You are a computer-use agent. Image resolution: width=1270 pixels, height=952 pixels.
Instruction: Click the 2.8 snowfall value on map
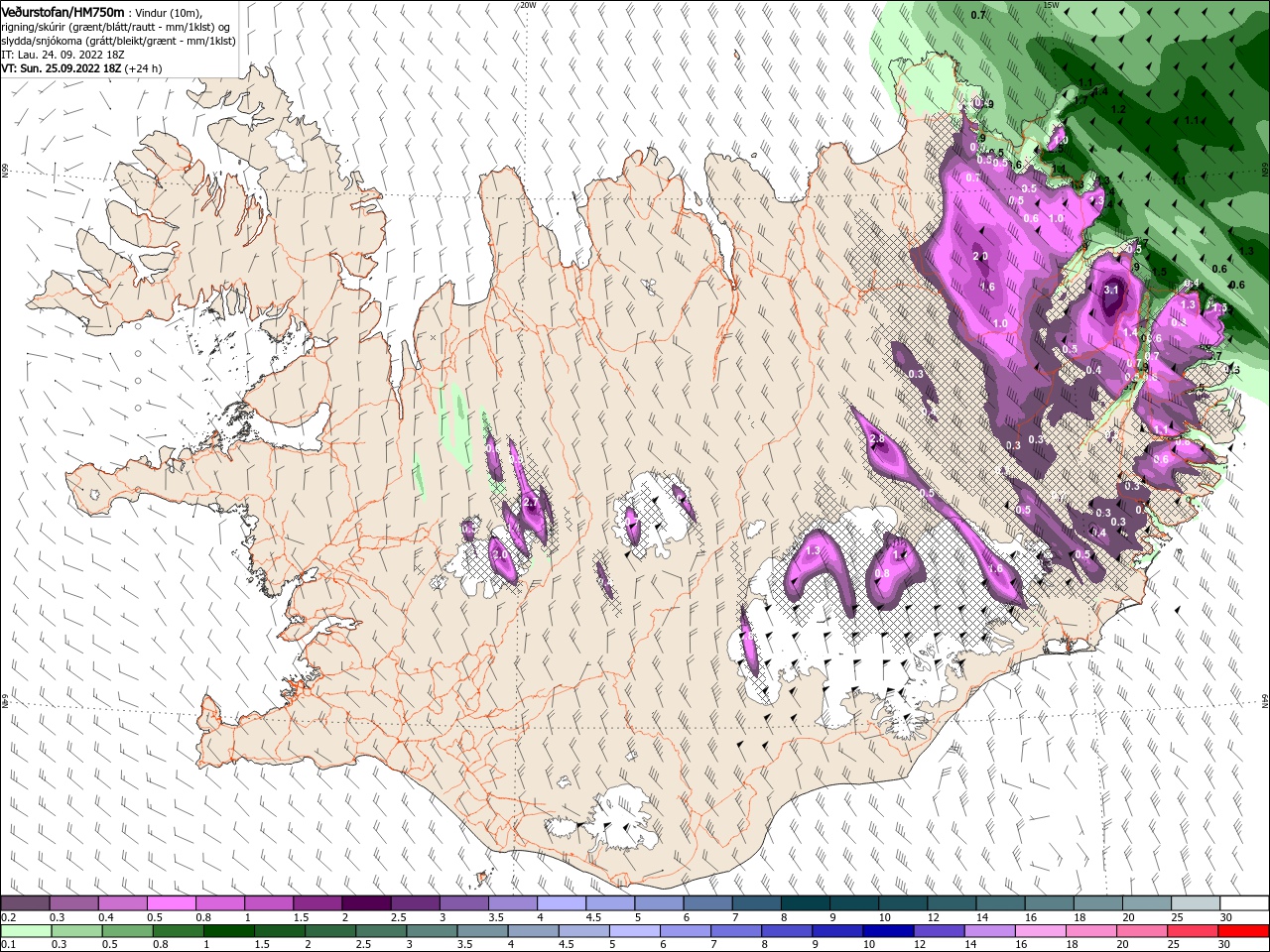876,438
